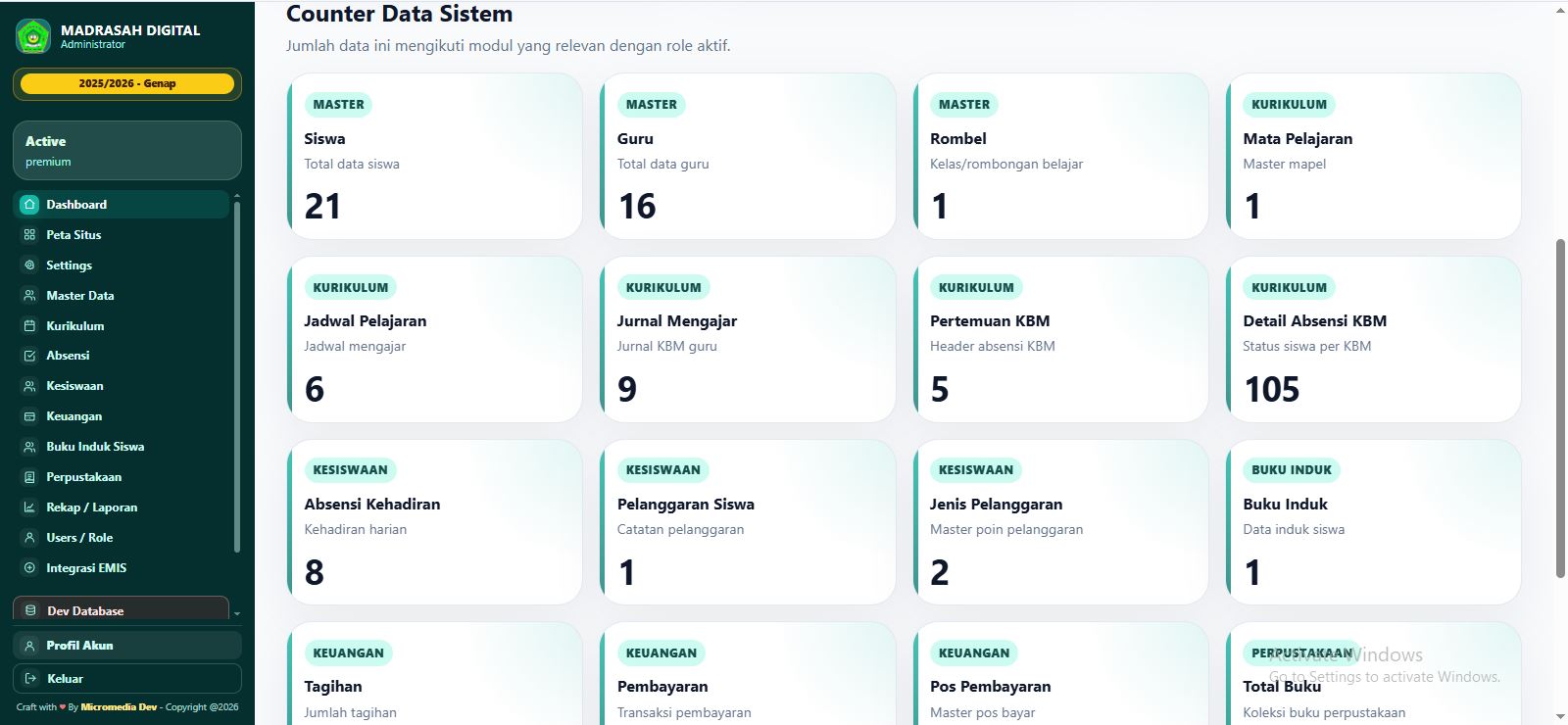
Task: Open the Dashboard menu item
Action: coord(122,205)
